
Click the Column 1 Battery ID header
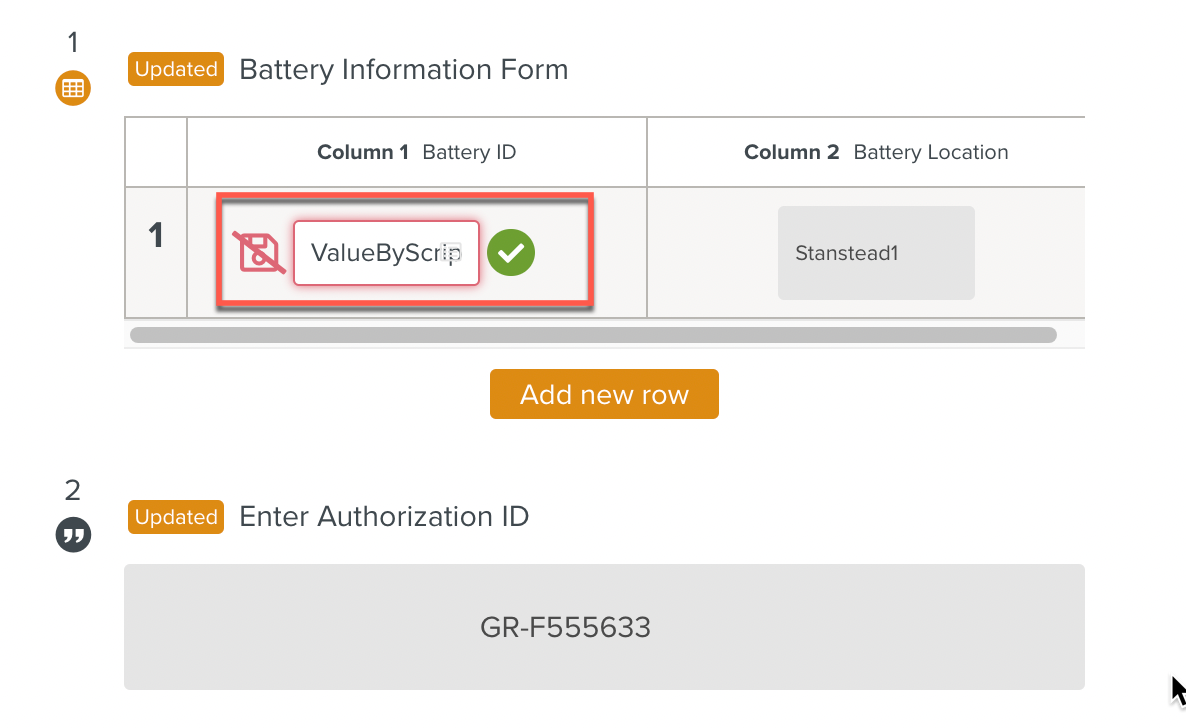click(x=416, y=152)
